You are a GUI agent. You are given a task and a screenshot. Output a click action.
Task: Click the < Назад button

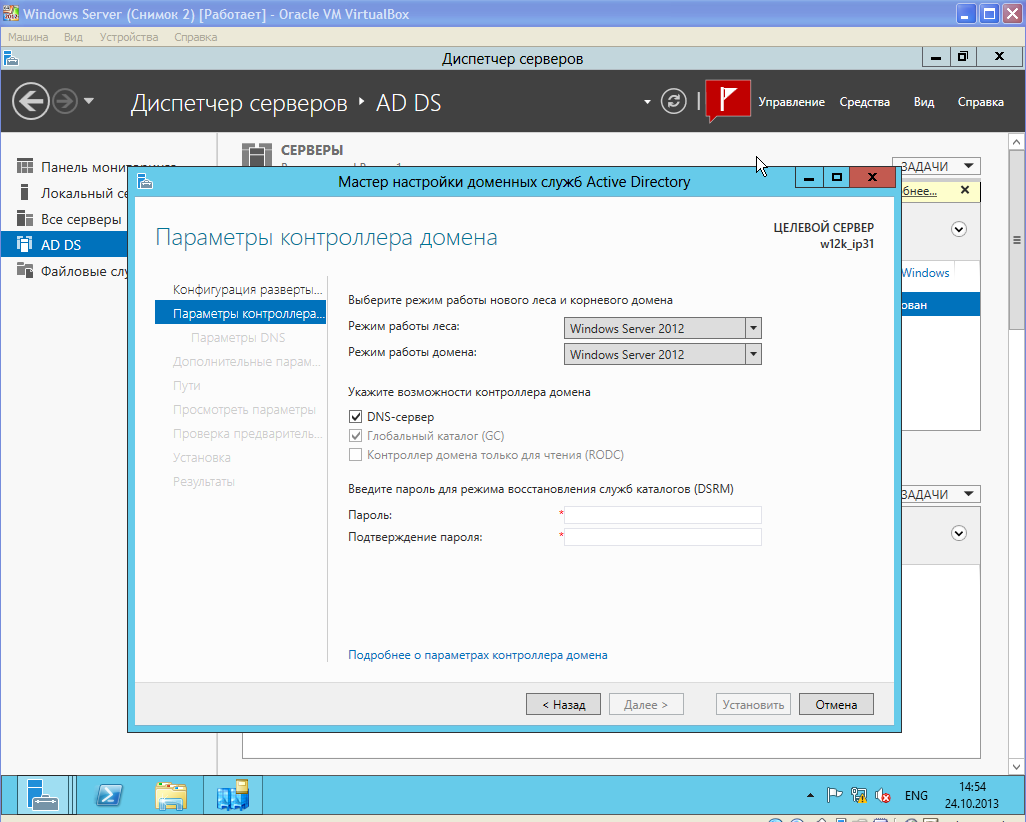point(563,704)
